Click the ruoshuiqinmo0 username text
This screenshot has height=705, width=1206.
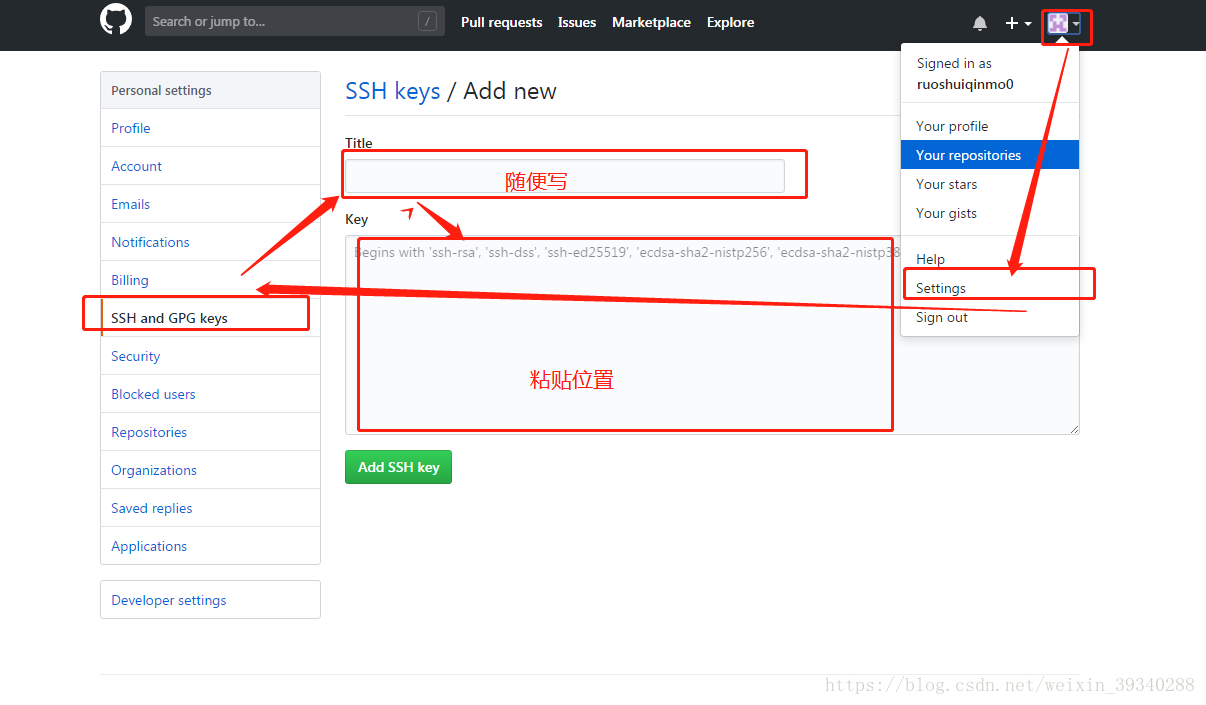pyautogui.click(x=965, y=84)
